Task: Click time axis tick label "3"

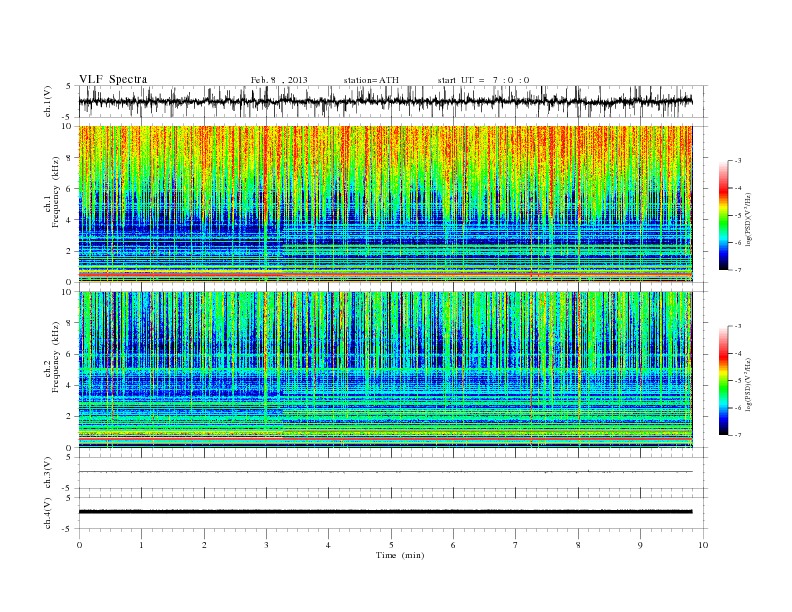Action: click(x=266, y=545)
